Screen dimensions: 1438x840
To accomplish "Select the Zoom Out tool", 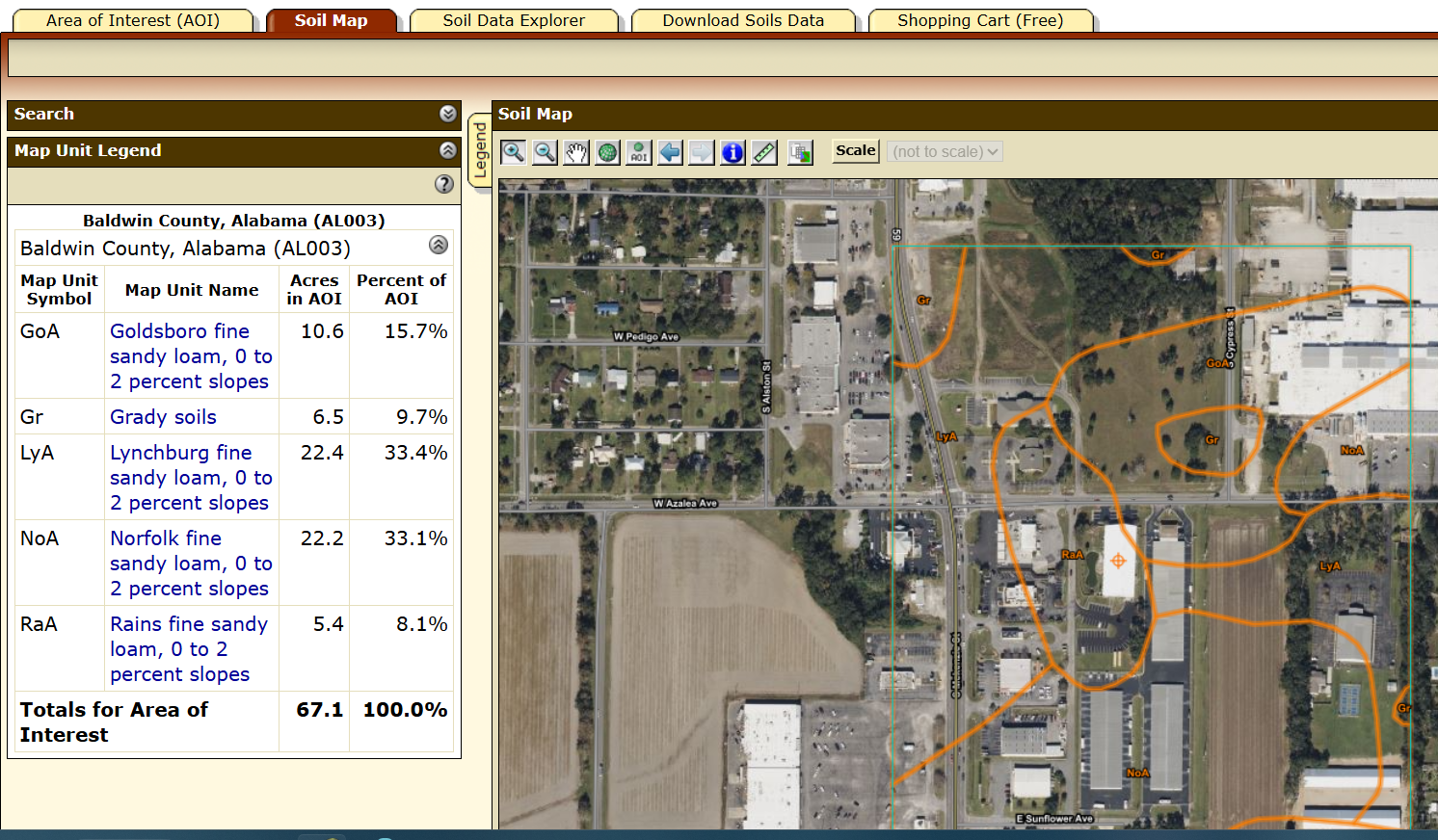I will point(545,152).
